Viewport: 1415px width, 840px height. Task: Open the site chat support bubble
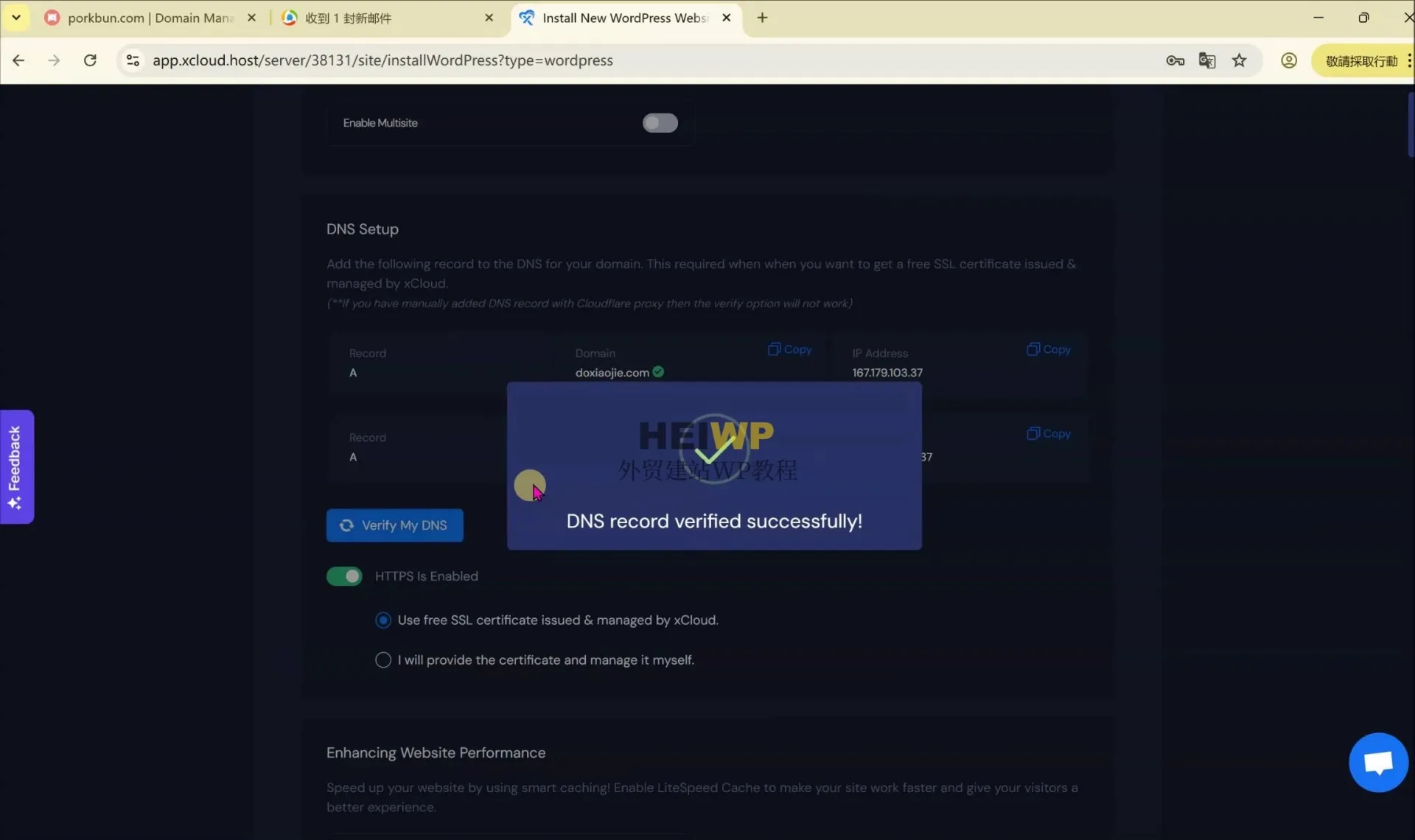(1377, 761)
